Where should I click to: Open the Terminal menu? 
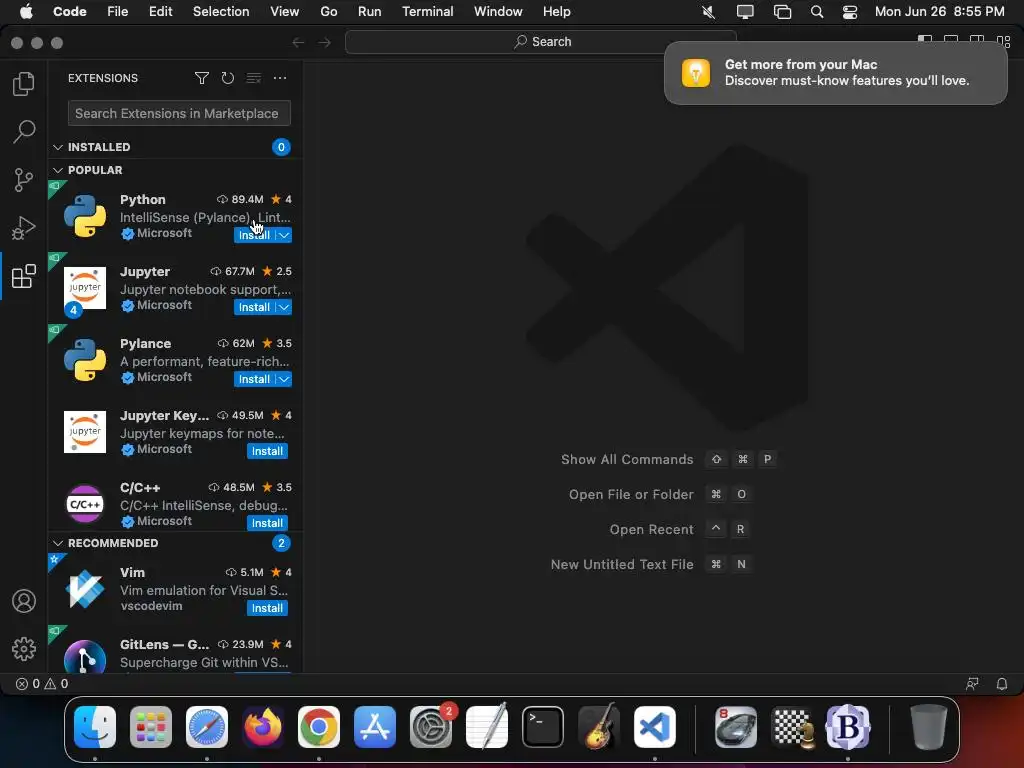(427, 12)
